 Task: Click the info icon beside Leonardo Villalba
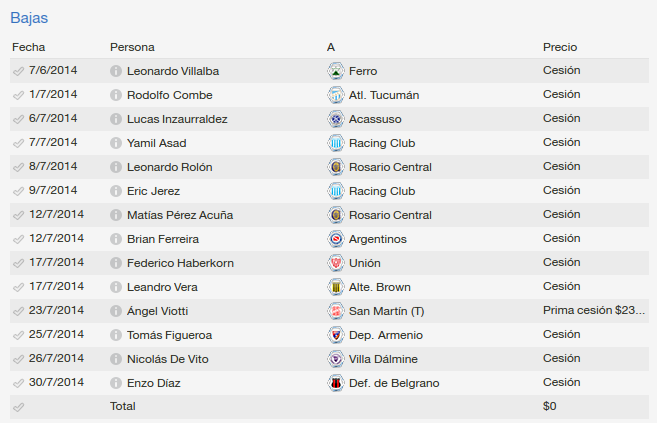coord(116,71)
